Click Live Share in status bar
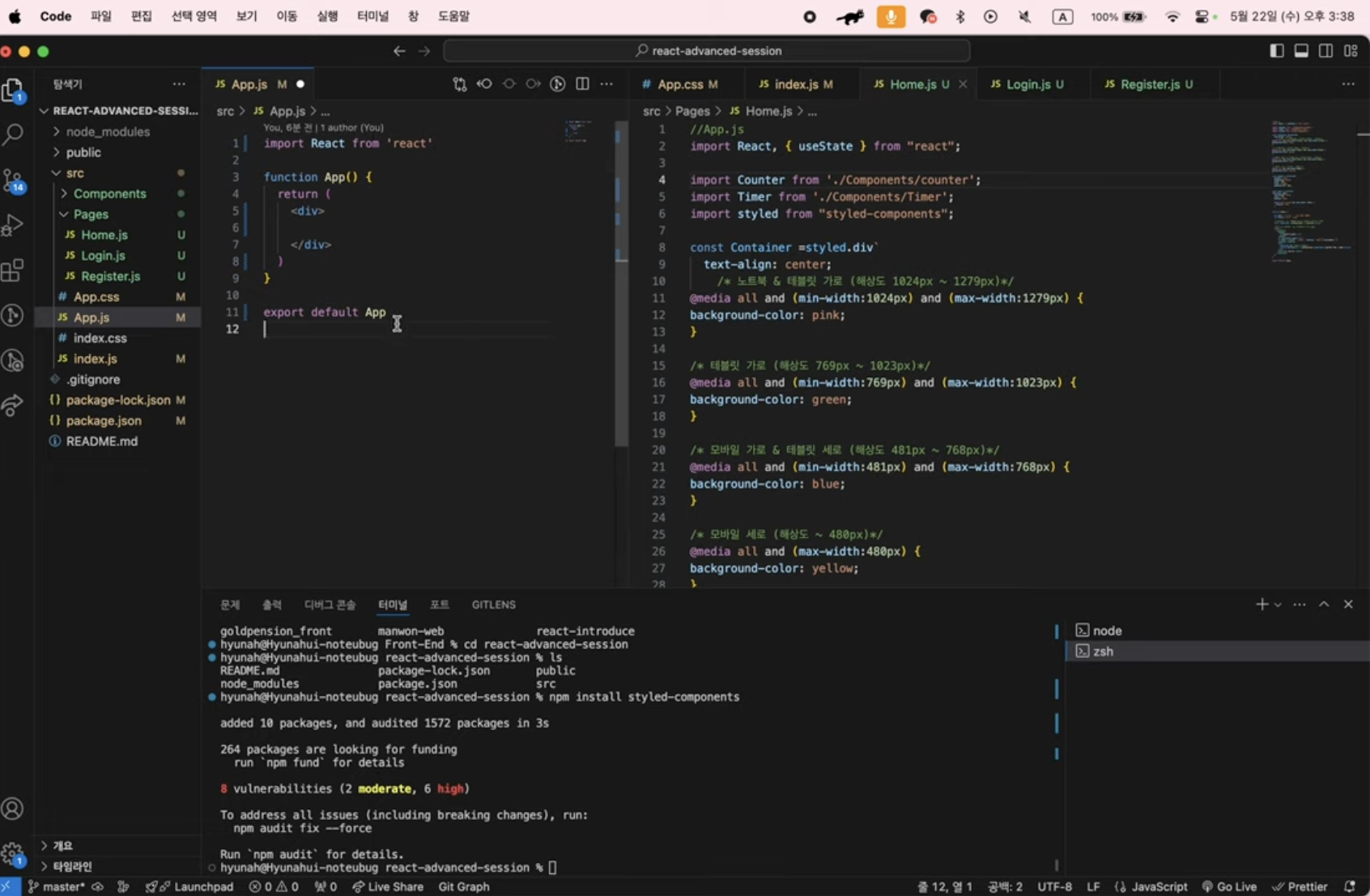1370x896 pixels. (388, 887)
